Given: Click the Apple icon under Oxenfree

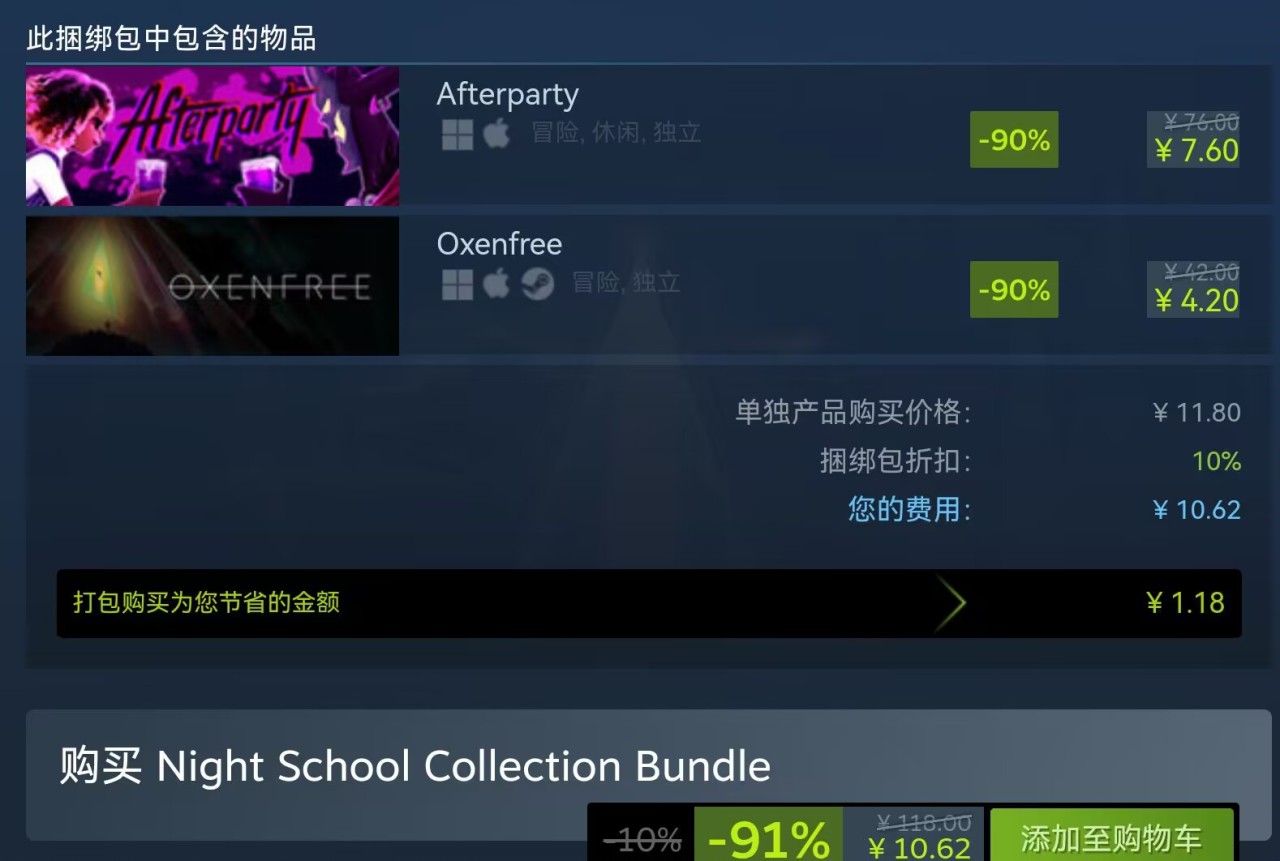Looking at the screenshot, I should coord(497,283).
